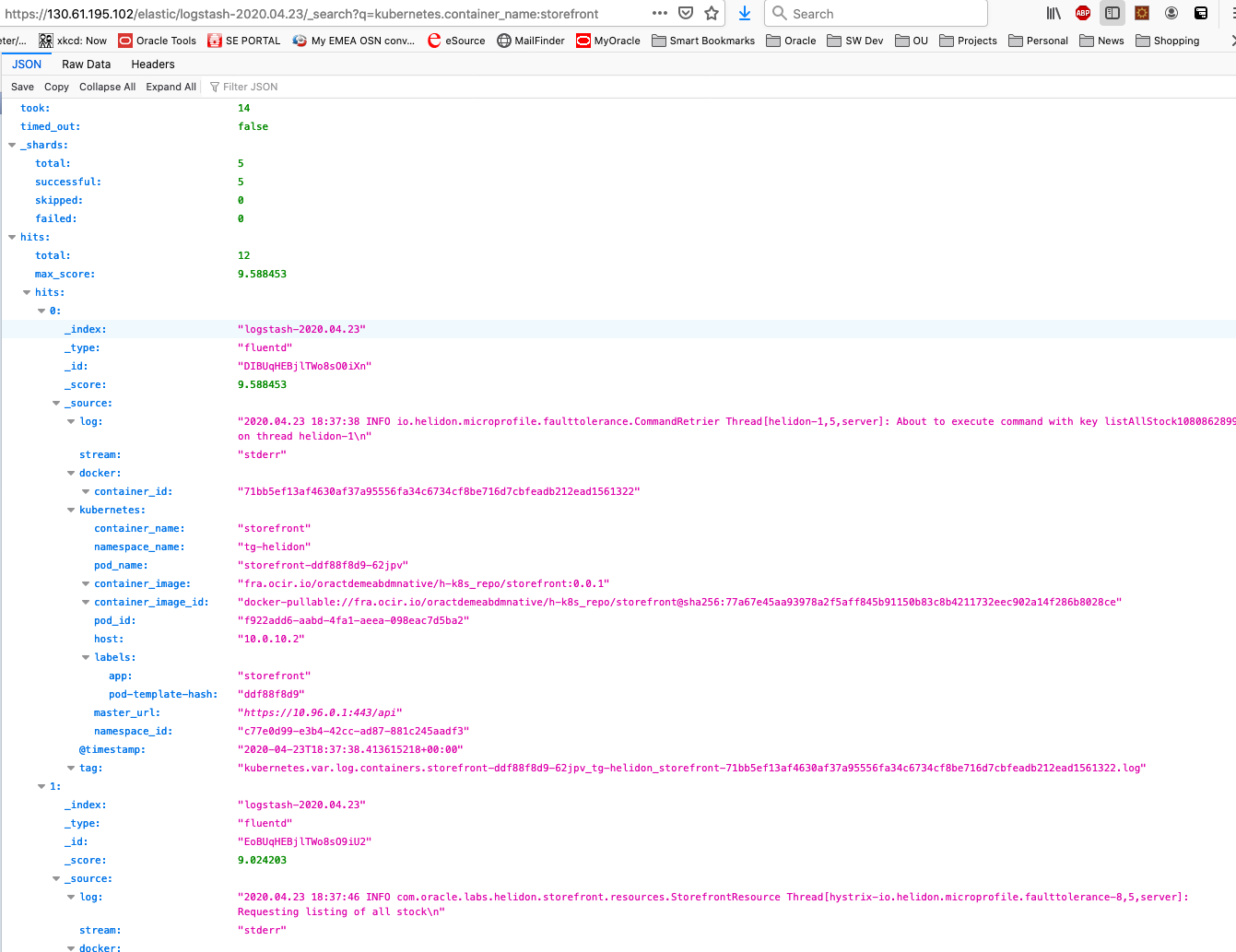1236x952 pixels.
Task: Collapse the labels node
Action: (x=86, y=658)
